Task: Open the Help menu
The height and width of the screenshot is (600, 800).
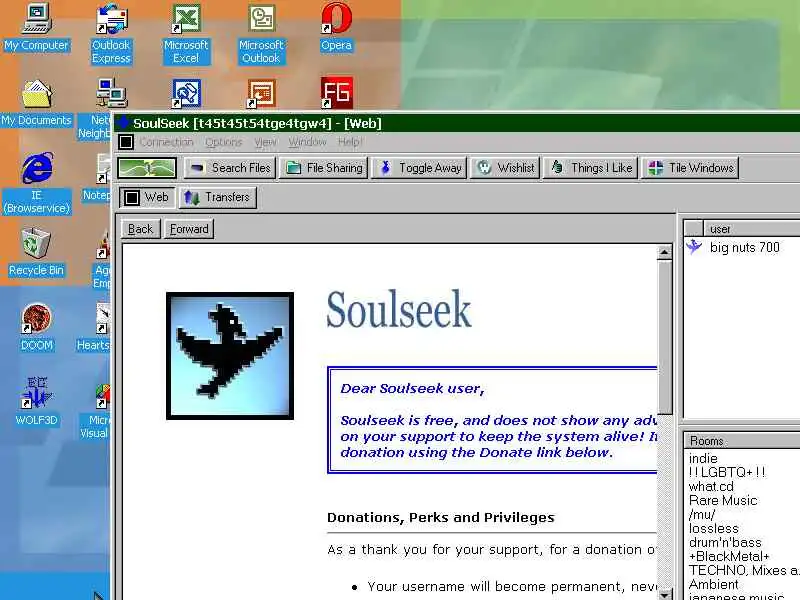Action: click(349, 142)
